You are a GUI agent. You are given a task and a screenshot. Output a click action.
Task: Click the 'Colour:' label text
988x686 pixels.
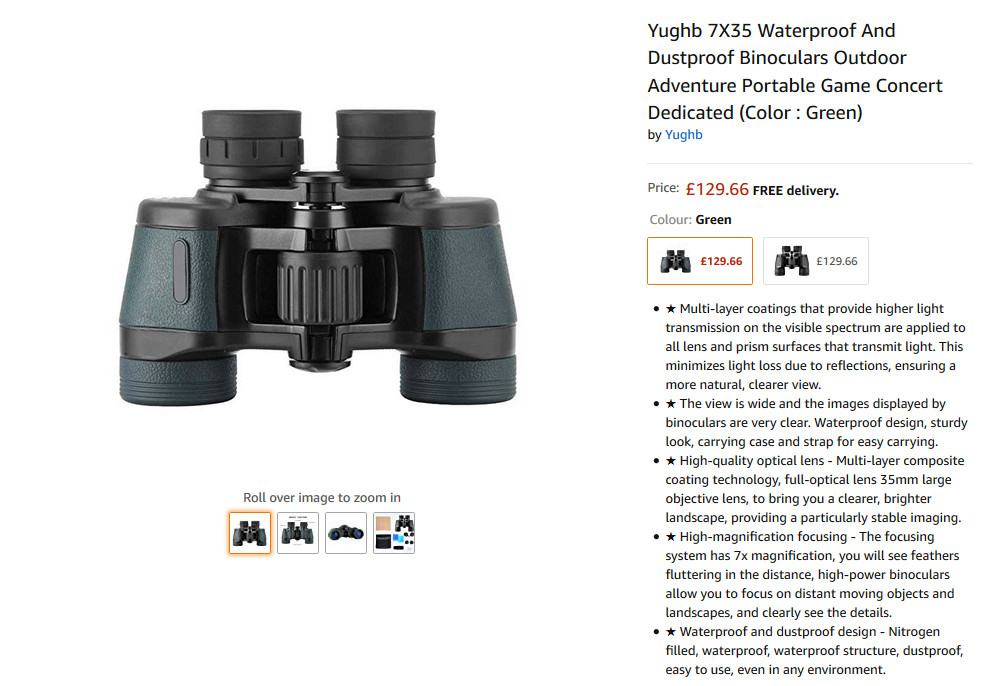pos(671,220)
